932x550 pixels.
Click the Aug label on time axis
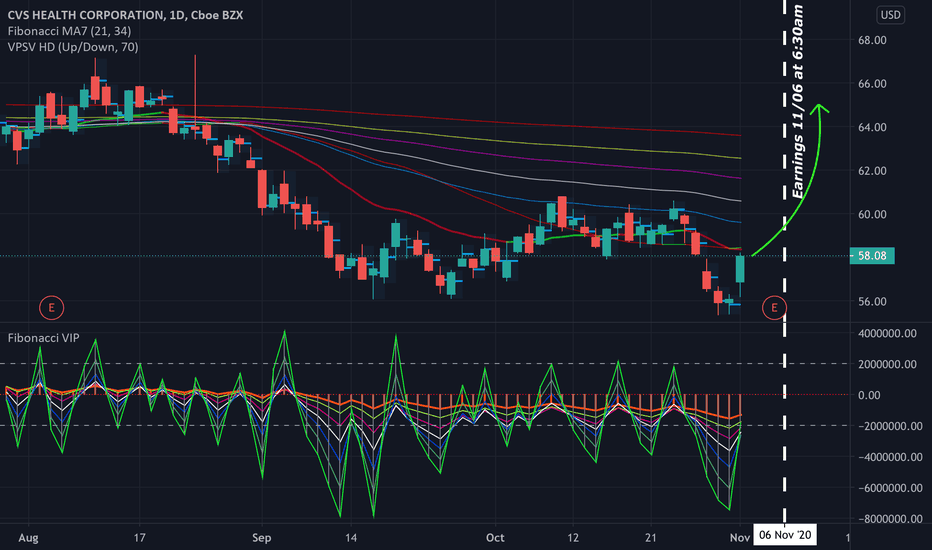[29, 538]
